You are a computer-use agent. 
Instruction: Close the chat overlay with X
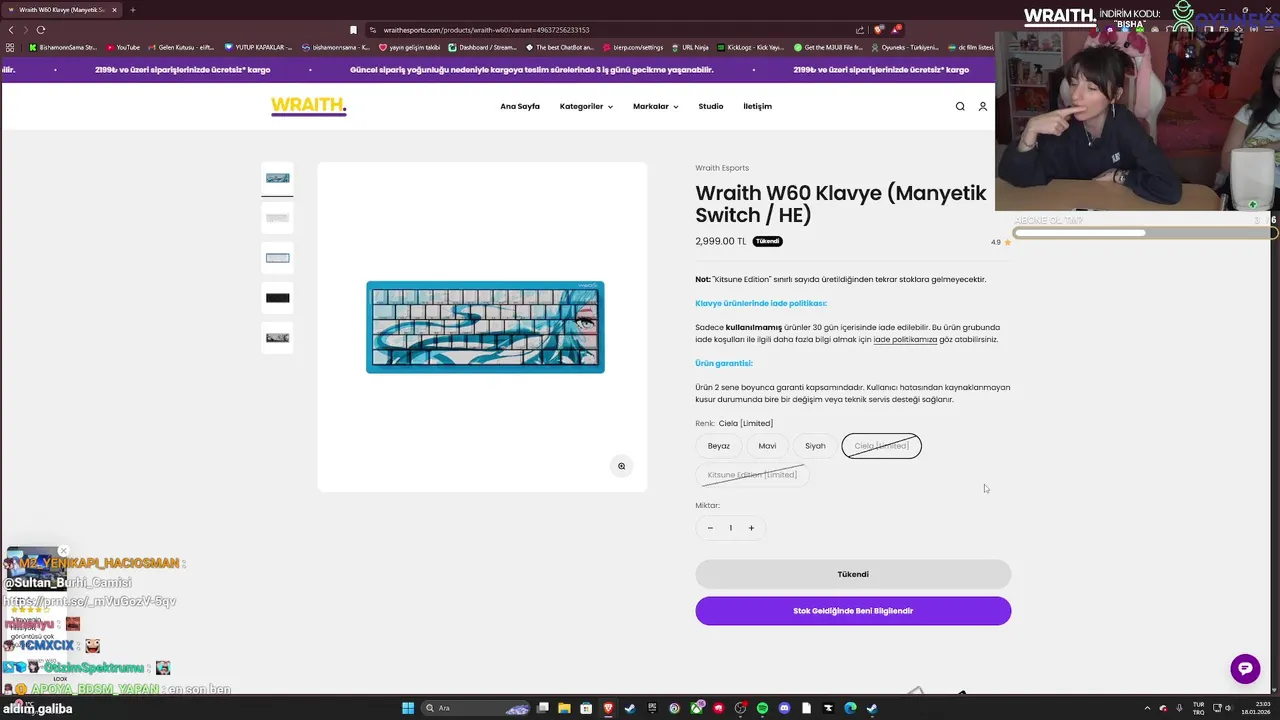[x=63, y=551]
